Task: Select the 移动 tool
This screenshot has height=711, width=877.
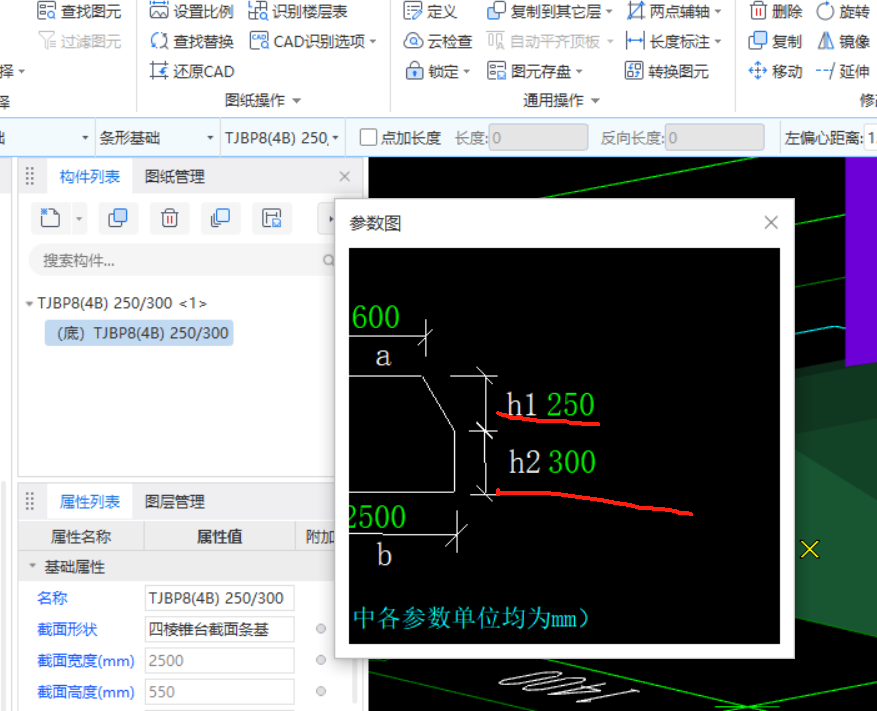Action: (775, 72)
